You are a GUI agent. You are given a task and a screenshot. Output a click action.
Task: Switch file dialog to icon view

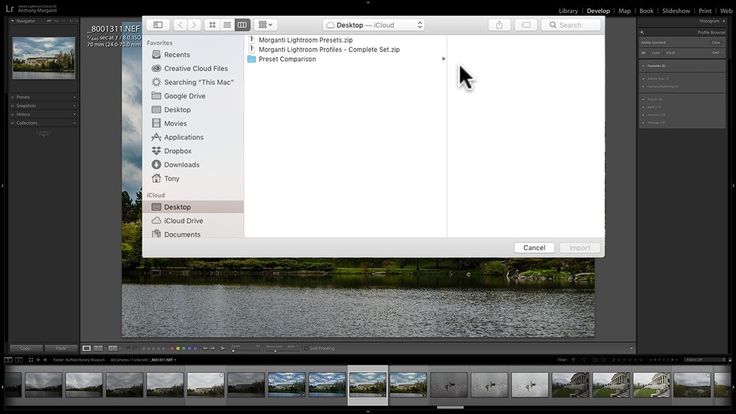(x=212, y=25)
